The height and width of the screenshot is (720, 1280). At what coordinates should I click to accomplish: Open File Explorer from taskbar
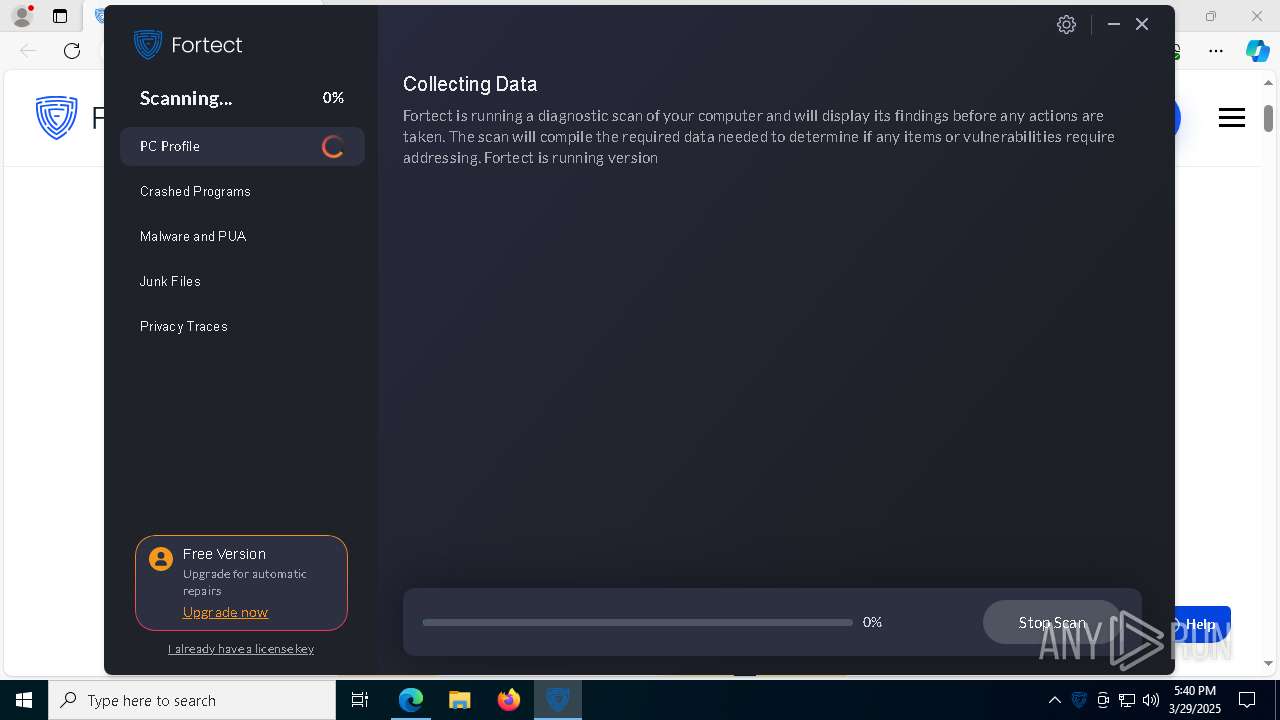coord(460,700)
